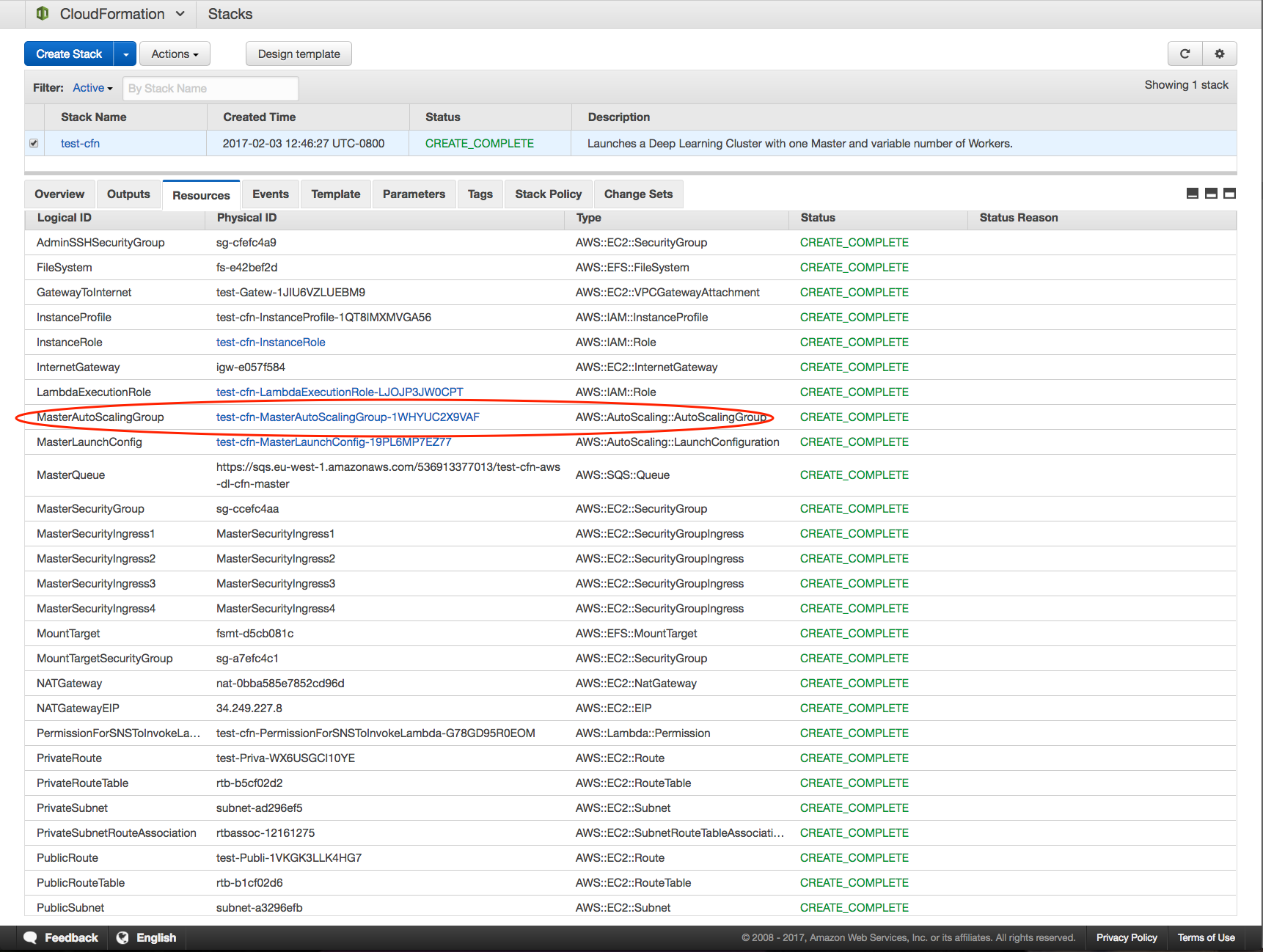Click the NATGatewayEIP address 34.249.227.8
This screenshot has height=952, width=1263.
(x=249, y=708)
